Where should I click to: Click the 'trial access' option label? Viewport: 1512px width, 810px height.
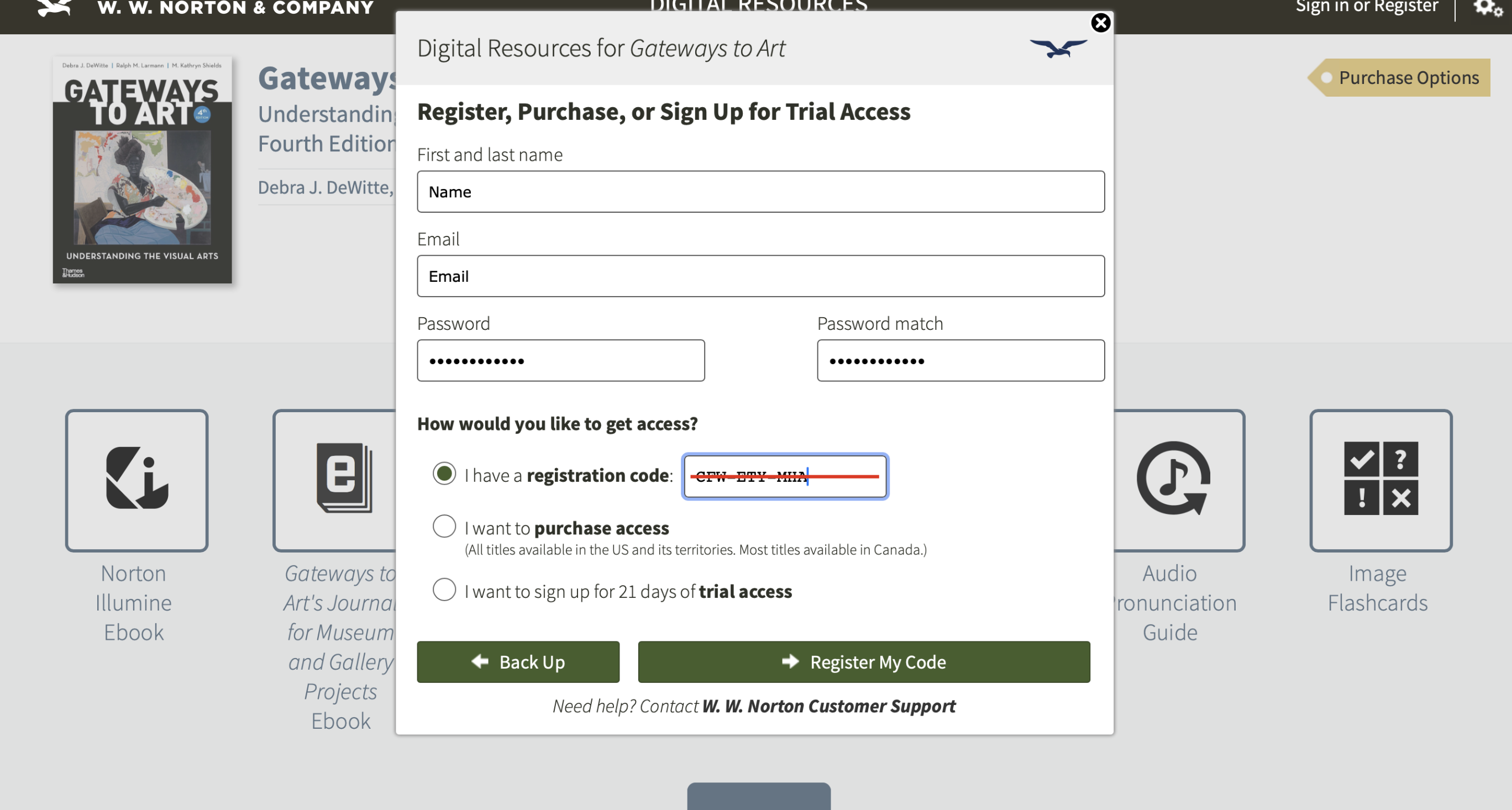click(628, 591)
